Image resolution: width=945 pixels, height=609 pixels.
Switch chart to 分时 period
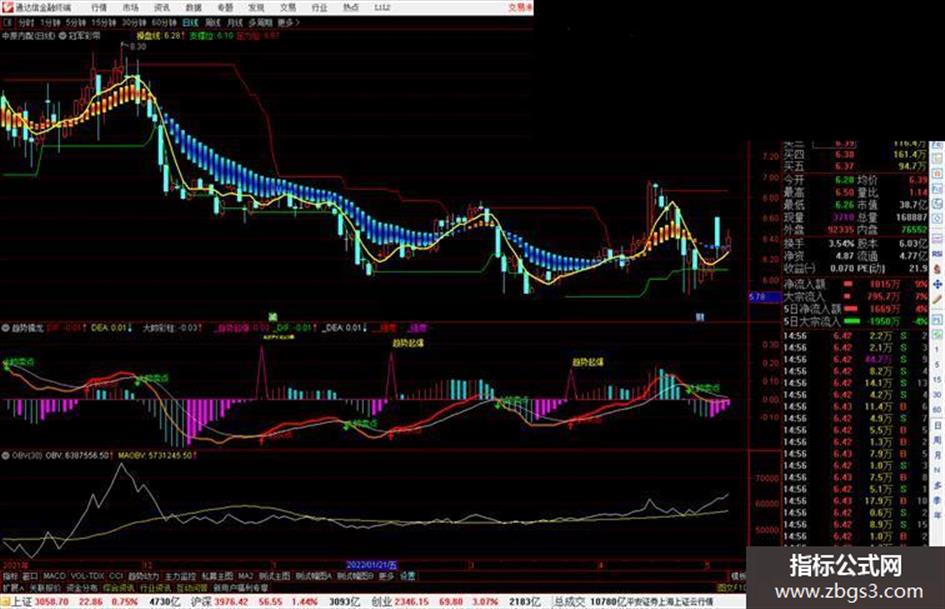pos(26,22)
